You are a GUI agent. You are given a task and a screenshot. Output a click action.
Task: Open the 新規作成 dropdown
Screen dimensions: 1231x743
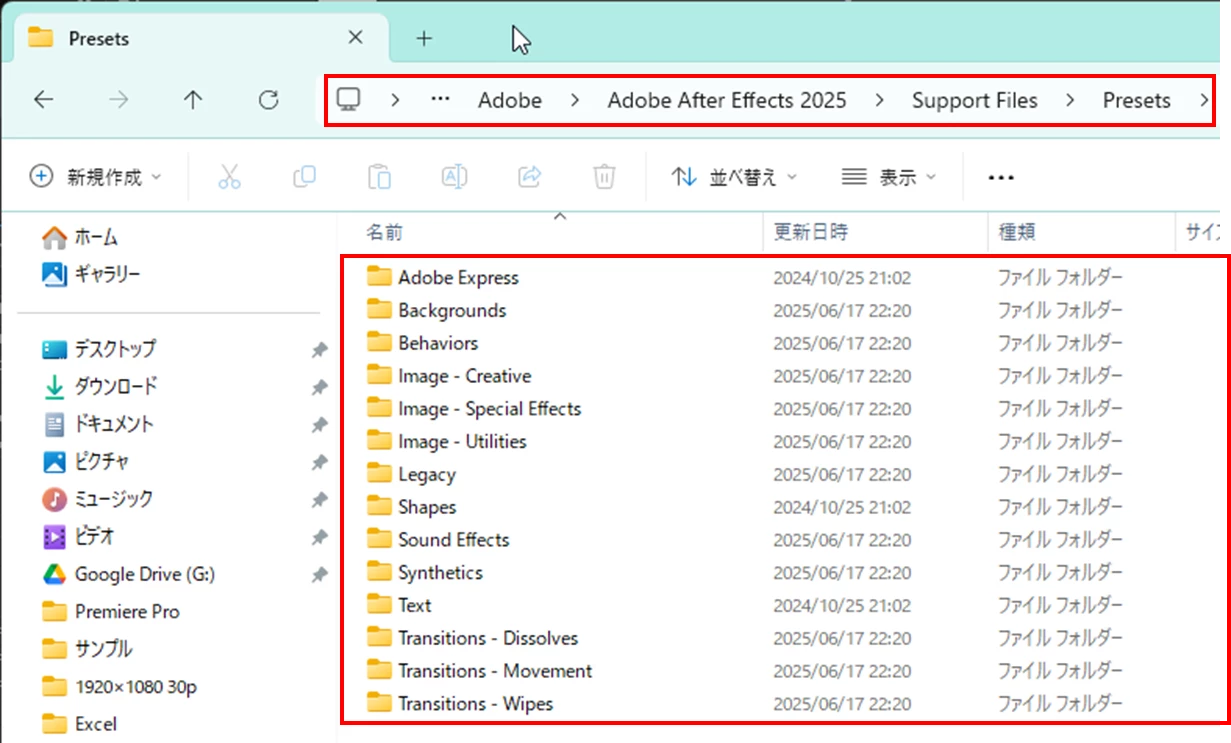tap(95, 177)
